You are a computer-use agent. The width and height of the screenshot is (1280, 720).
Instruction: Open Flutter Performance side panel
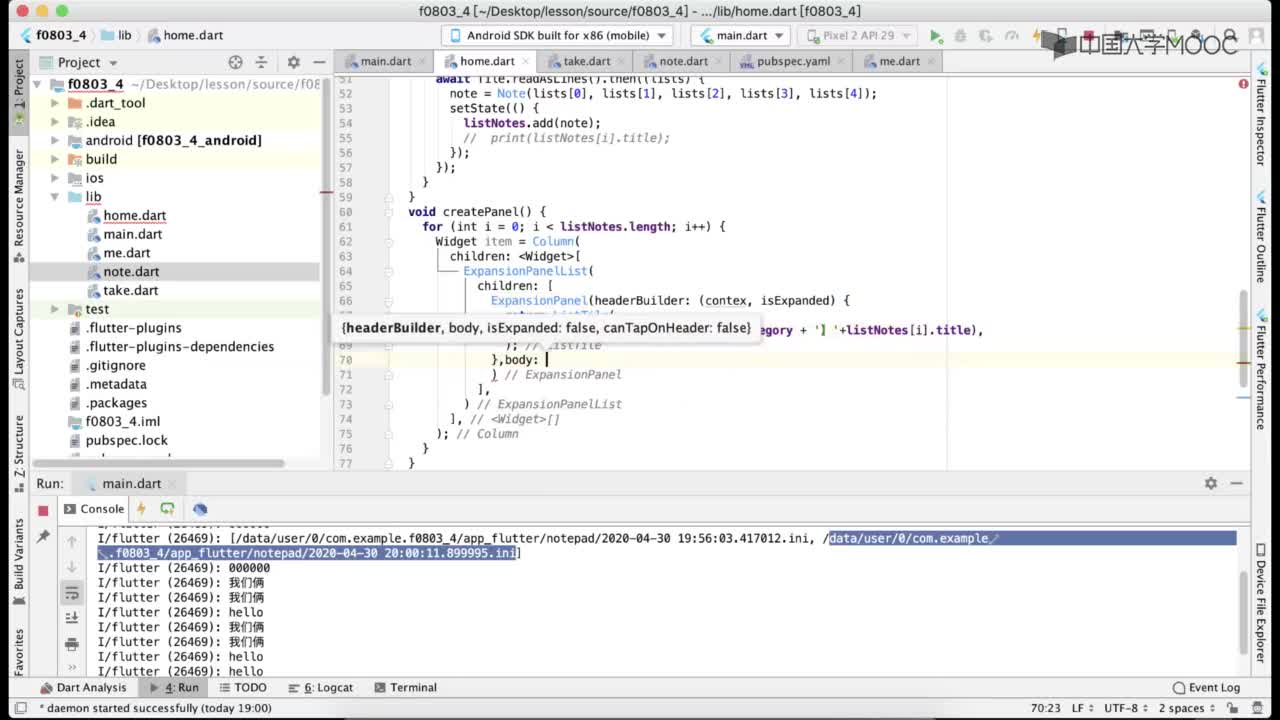tap(1261, 370)
